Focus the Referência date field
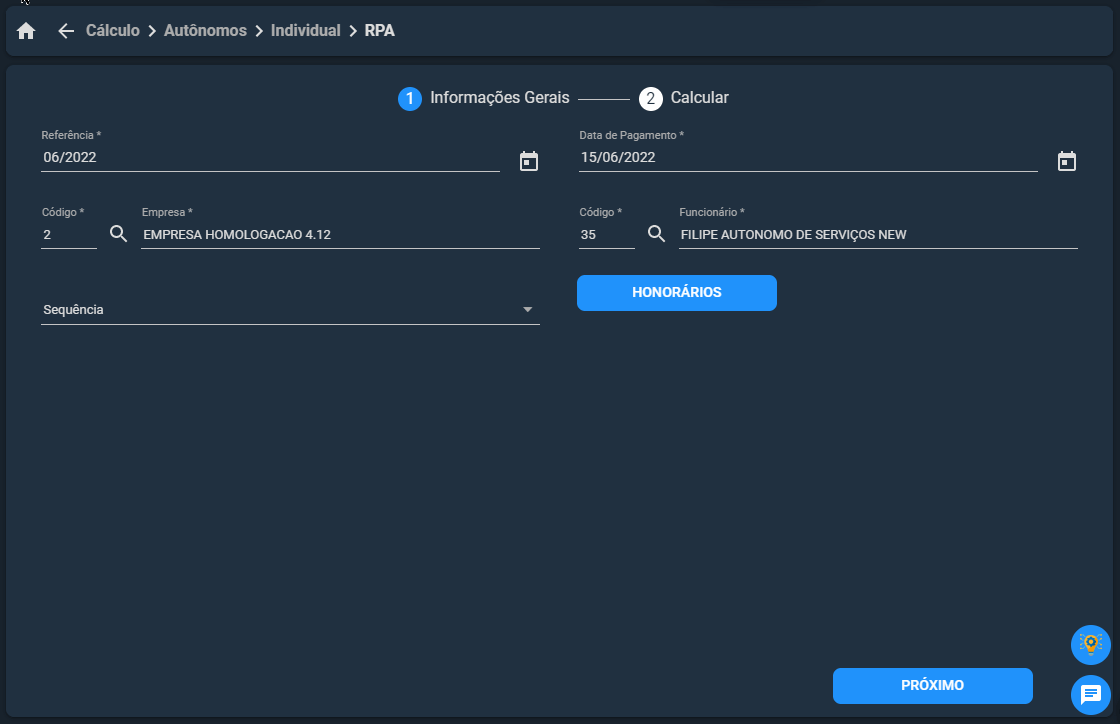The width and height of the screenshot is (1120, 724). [270, 158]
